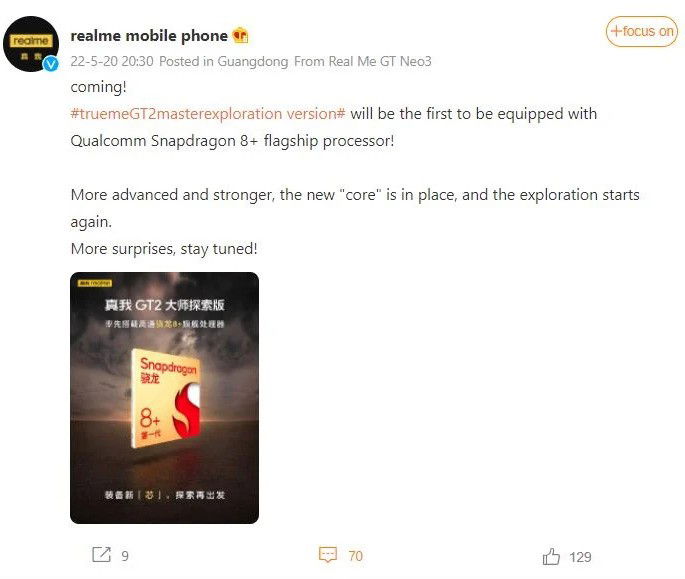685x579 pixels.
Task: Click the like count 129
Action: (x=580, y=556)
